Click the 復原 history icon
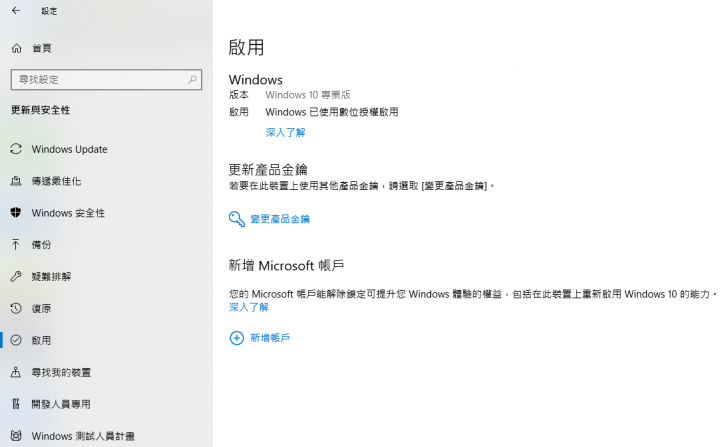The height and width of the screenshot is (447, 720). 16,308
